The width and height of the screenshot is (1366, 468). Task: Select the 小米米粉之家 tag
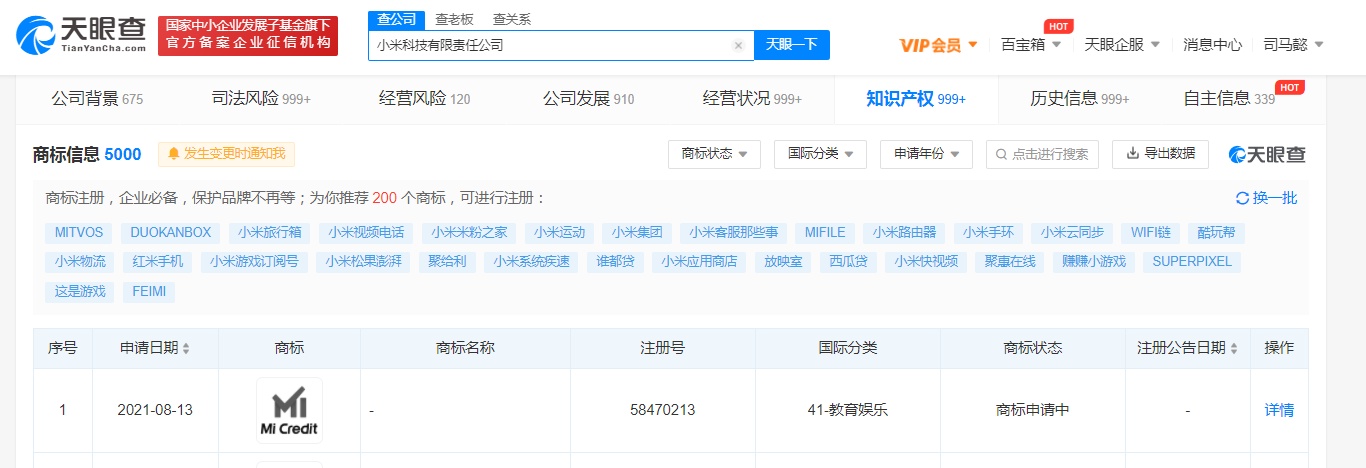pos(469,232)
